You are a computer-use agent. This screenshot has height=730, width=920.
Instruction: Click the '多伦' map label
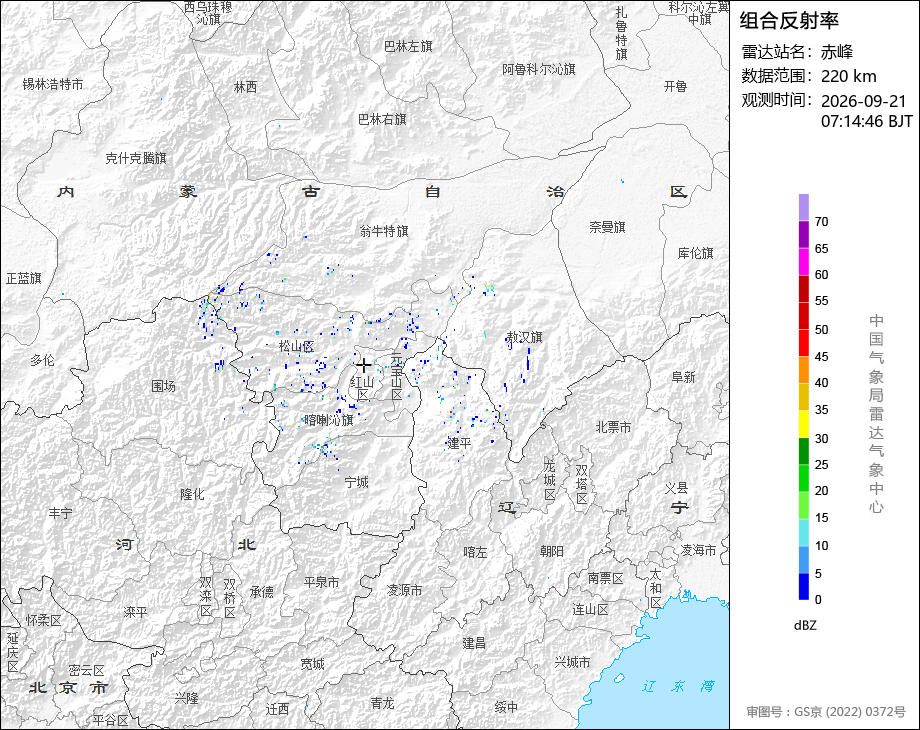42,360
